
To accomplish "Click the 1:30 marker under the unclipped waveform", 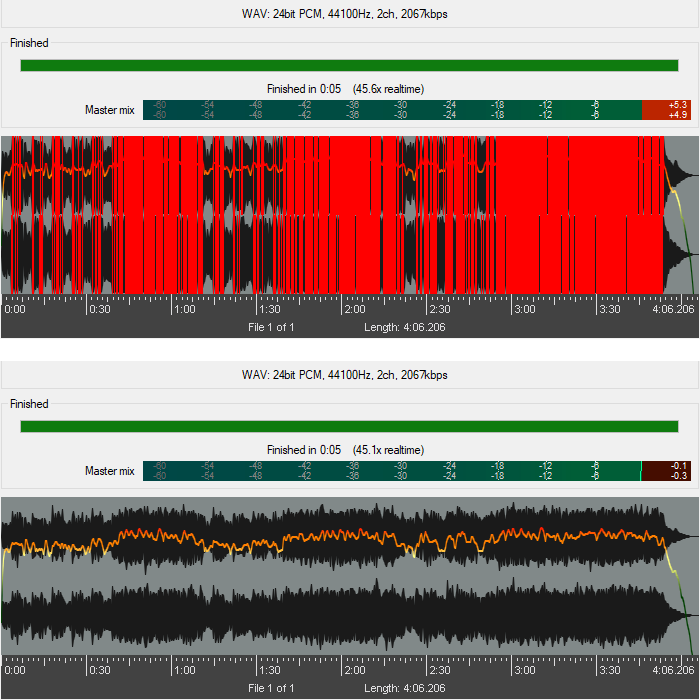I will [x=270, y=670].
